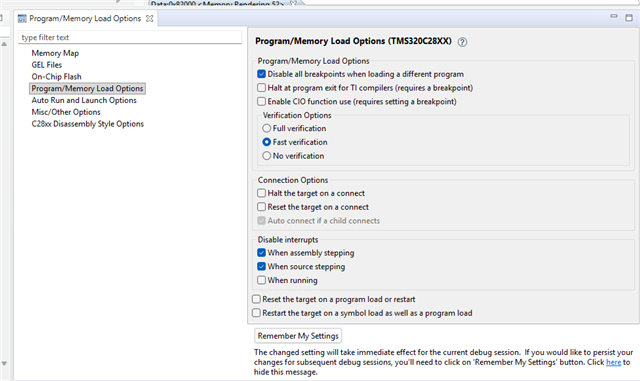The image size is (640, 381).
Task: Enable Reset the target on a connect
Action: (x=262, y=207)
